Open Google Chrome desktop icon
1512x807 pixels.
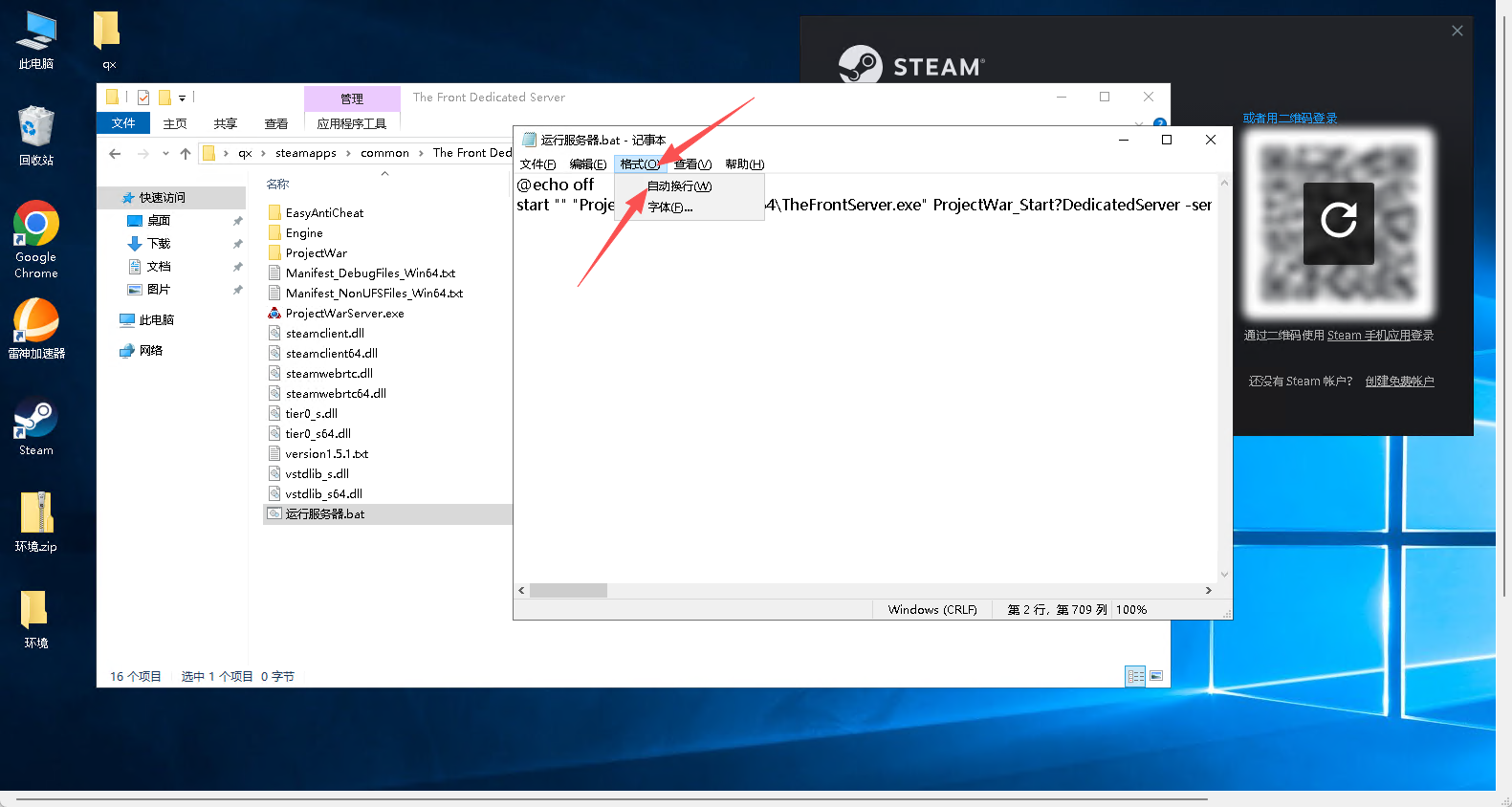pos(36,226)
